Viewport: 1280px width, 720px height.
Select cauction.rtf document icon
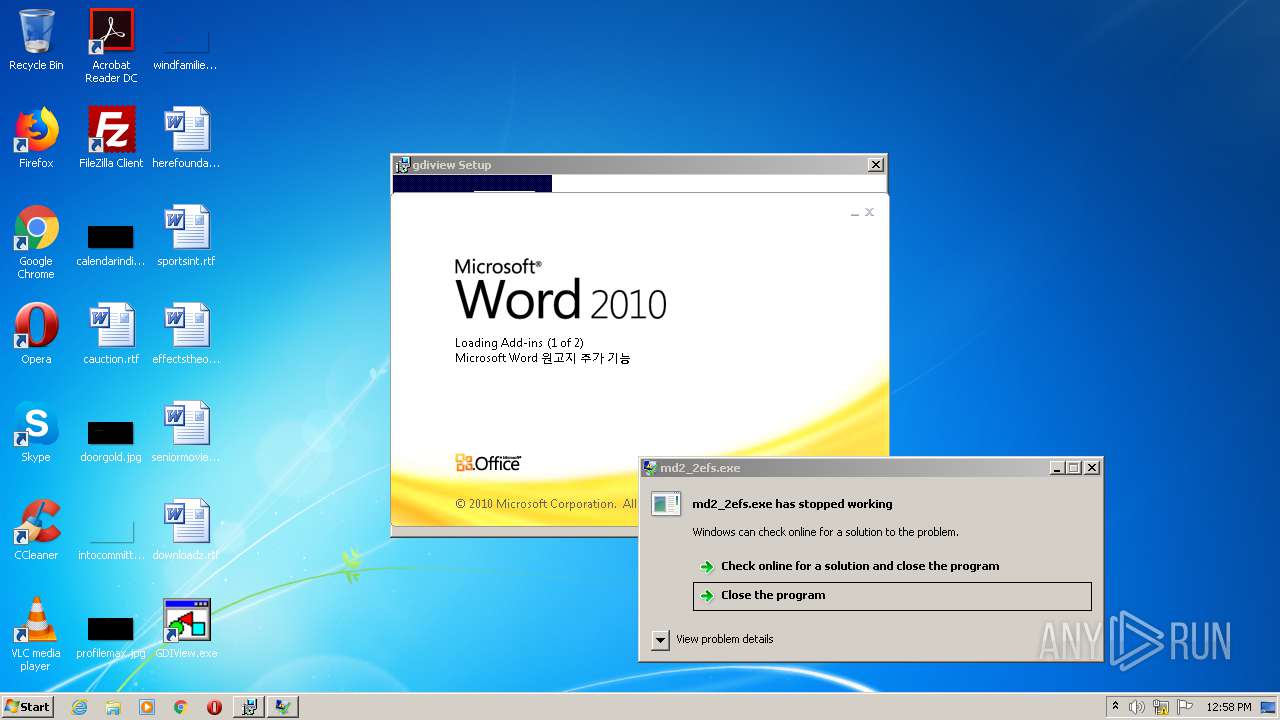pos(111,334)
